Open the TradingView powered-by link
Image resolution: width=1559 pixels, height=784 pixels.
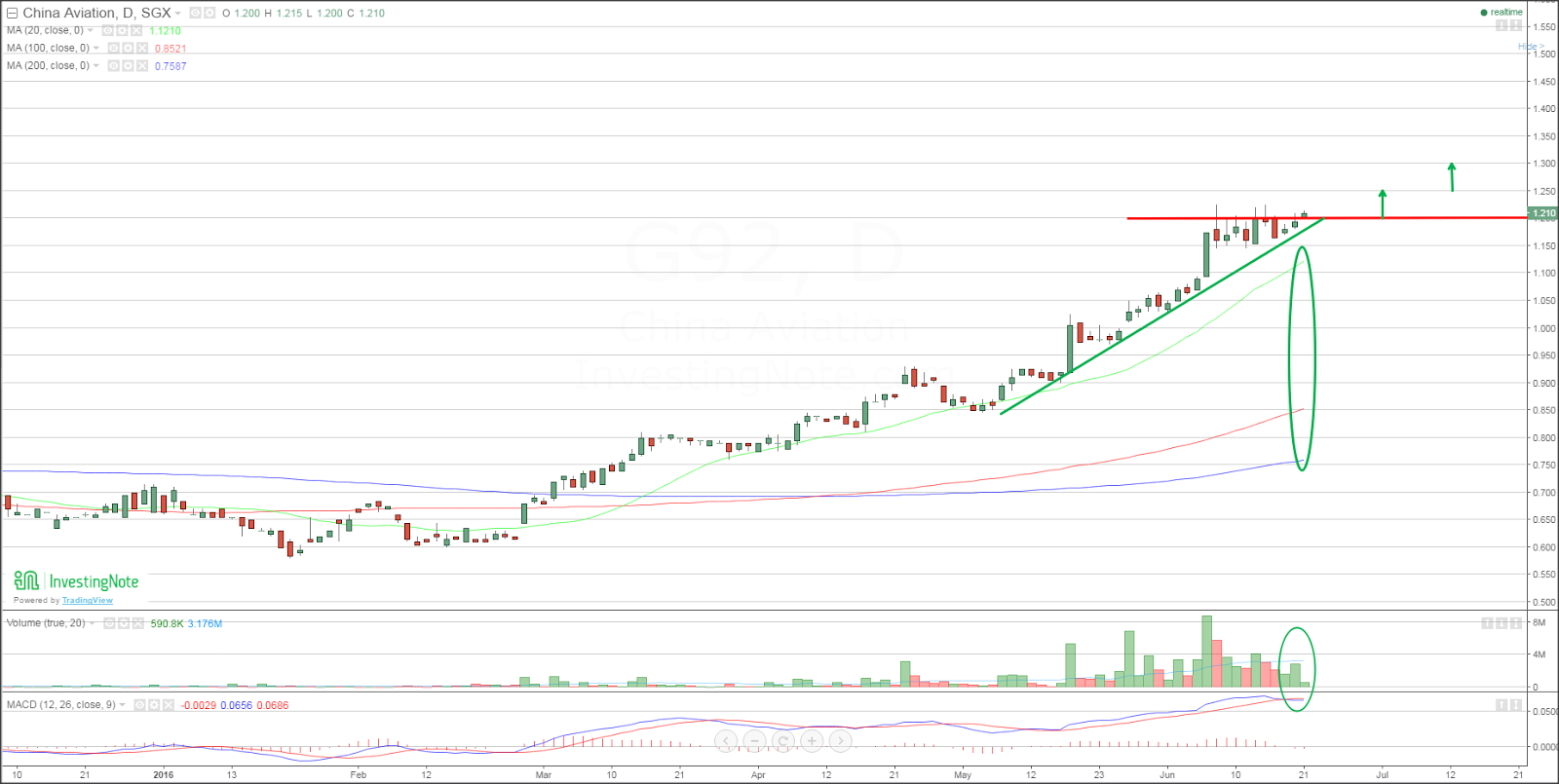[x=88, y=601]
